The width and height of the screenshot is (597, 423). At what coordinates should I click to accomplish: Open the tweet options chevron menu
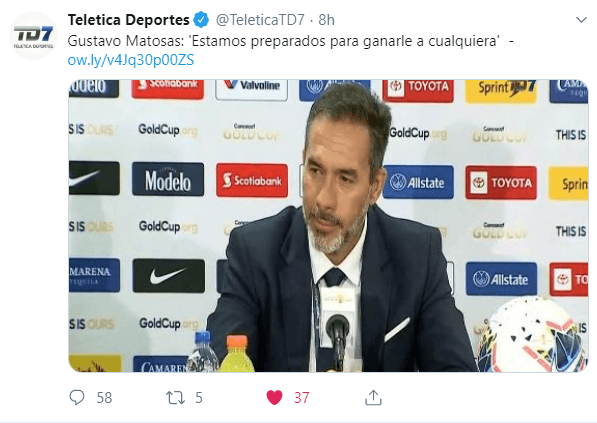581,20
